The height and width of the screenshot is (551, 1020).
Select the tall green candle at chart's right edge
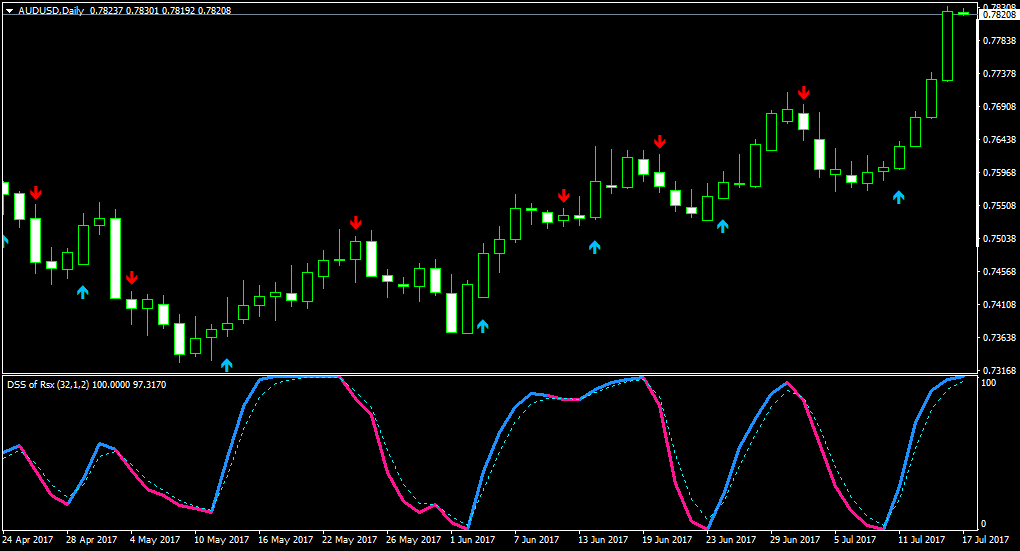(947, 46)
